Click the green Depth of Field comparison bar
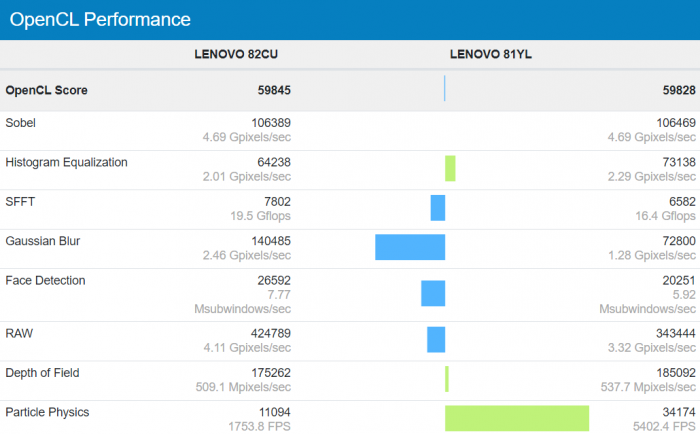 coord(447,379)
